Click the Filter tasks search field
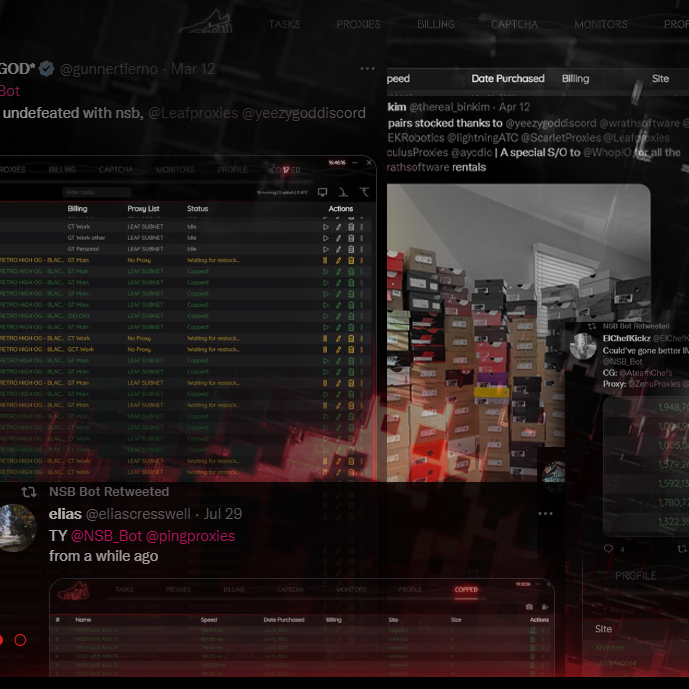Image resolution: width=689 pixels, height=689 pixels. (x=95, y=192)
